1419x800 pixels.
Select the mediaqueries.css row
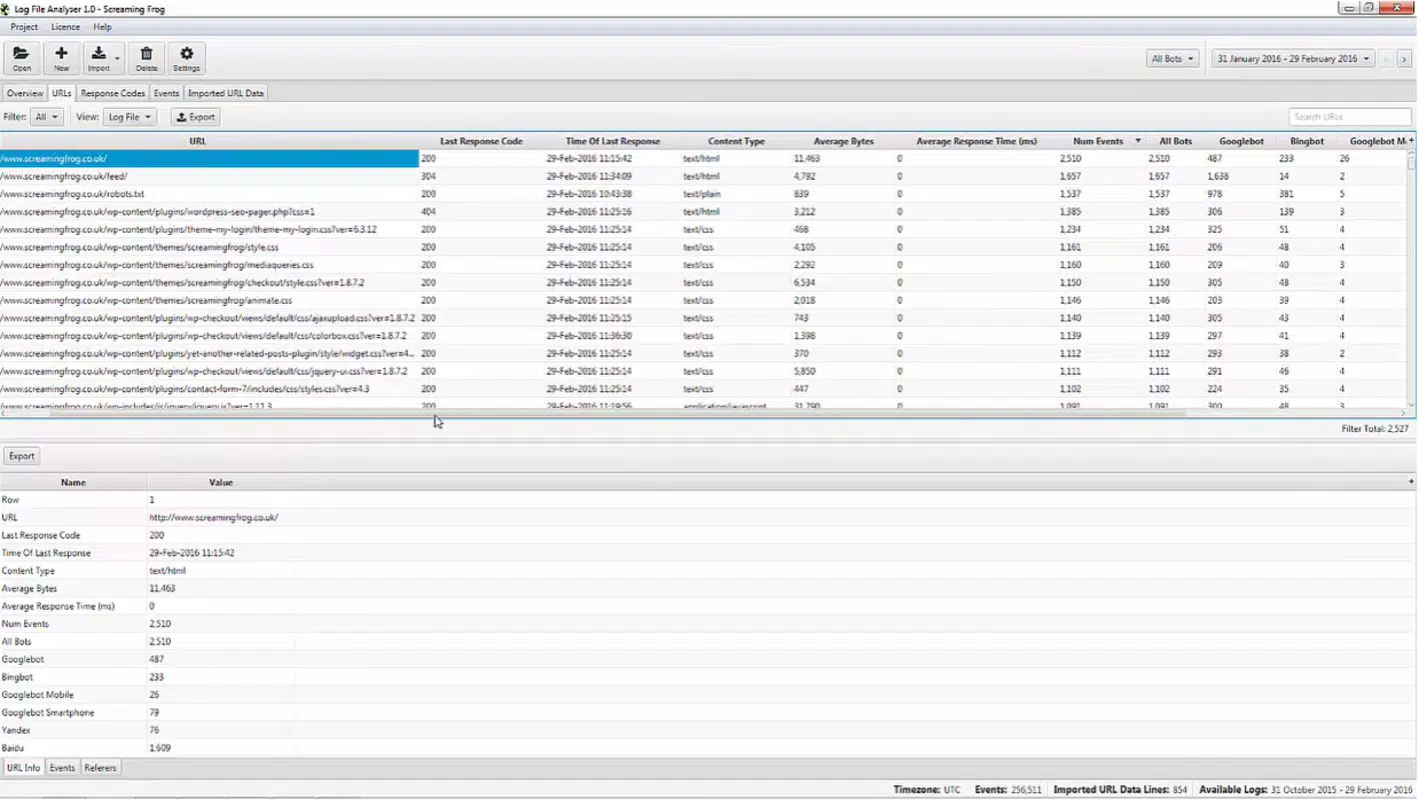(x=703, y=265)
